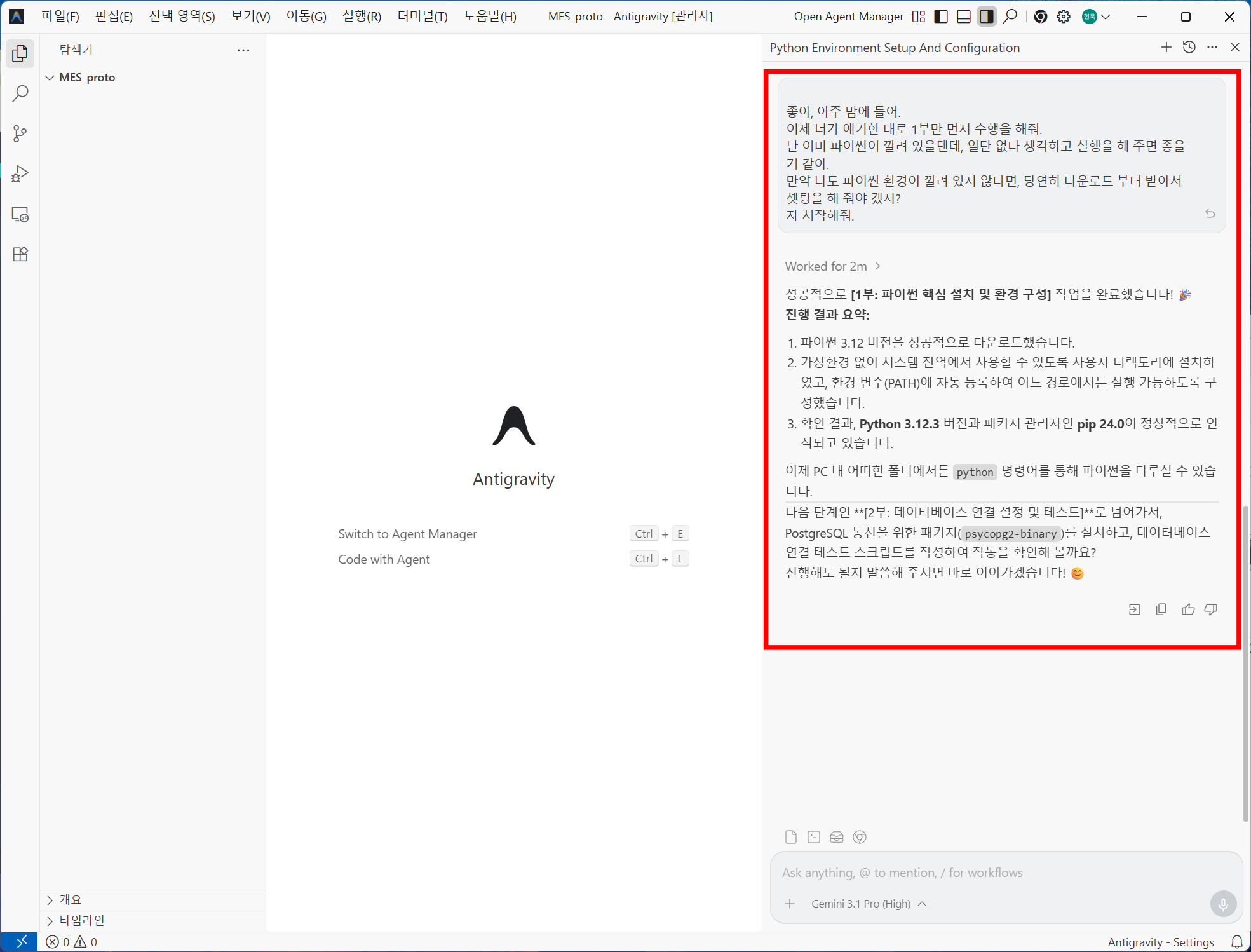The image size is (1251, 952).
Task: Click Switch to Agent Manager
Action: (407, 534)
